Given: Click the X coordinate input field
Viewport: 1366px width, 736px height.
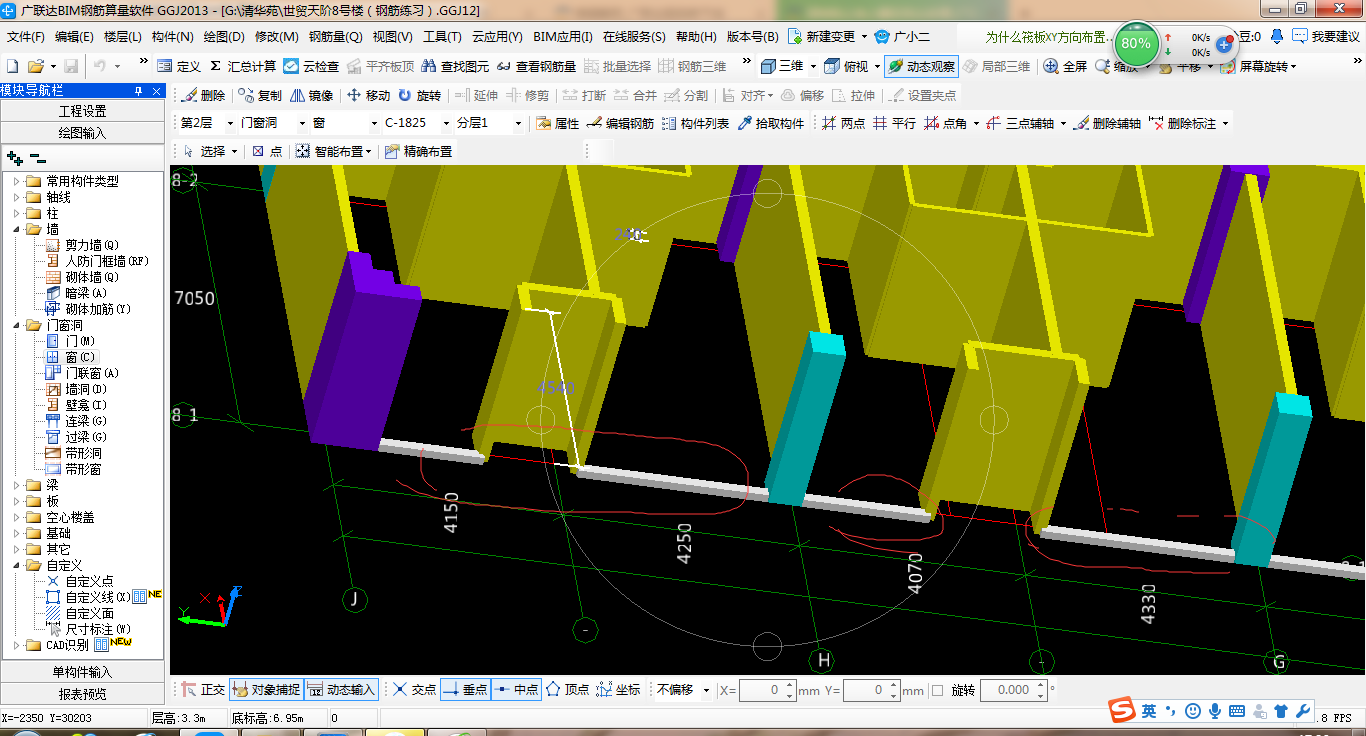Looking at the screenshot, I should pyautogui.click(x=767, y=690).
